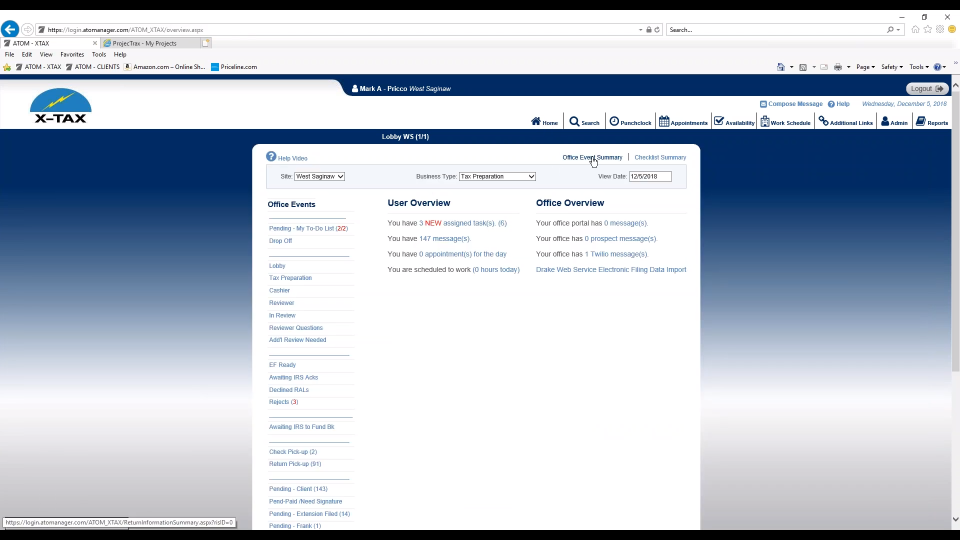Open browser home icon at top right
960x540 pixels.
point(915,29)
